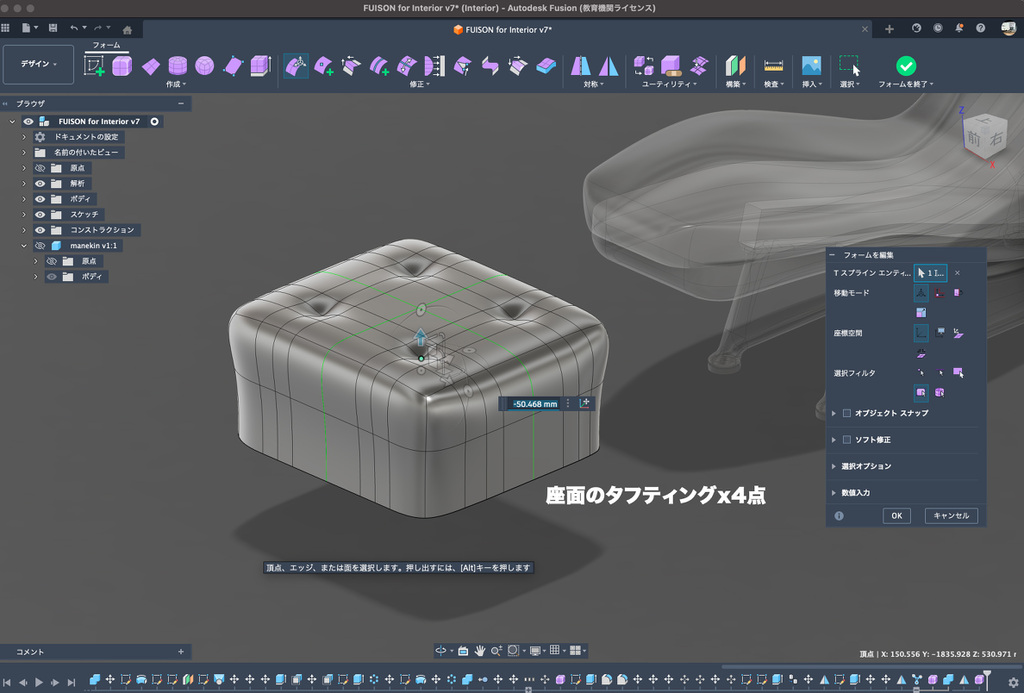
Task: Expand the 選択オプション section
Action: [834, 466]
